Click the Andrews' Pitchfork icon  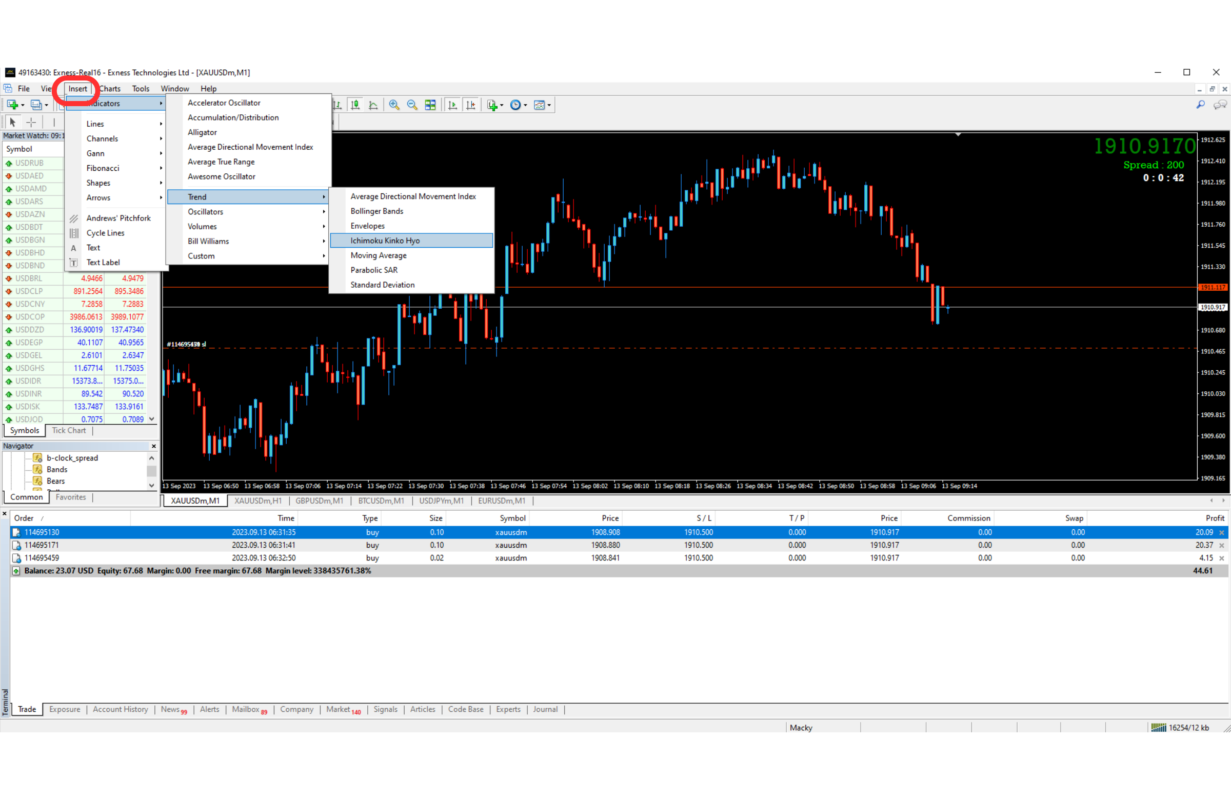pyautogui.click(x=74, y=218)
